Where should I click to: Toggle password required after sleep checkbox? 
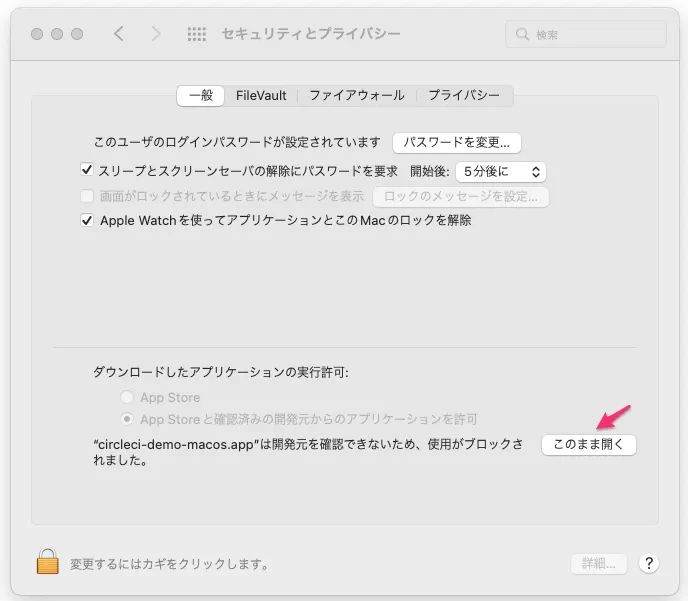(x=87, y=170)
